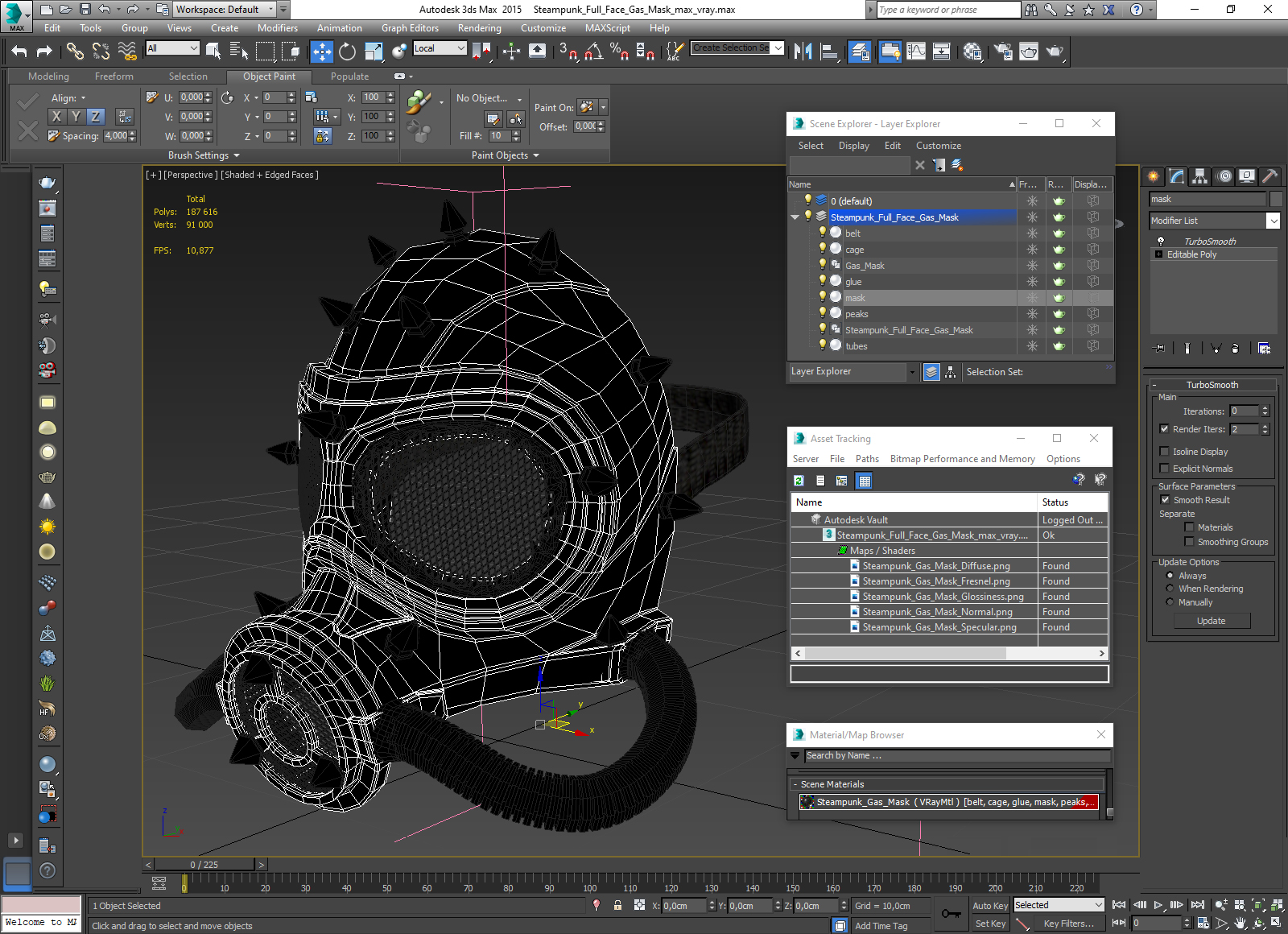Toggle the Smooth Result checkbox
The width and height of the screenshot is (1288, 934).
[x=1165, y=500]
